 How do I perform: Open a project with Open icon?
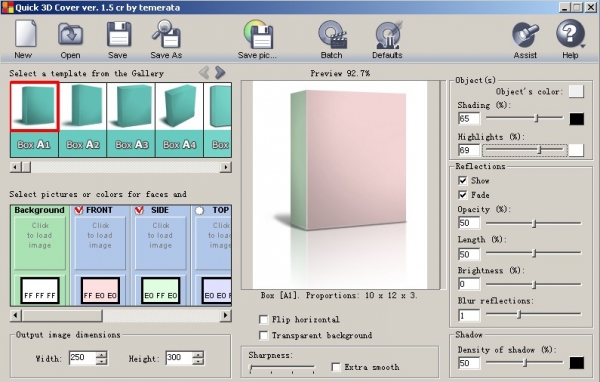pyautogui.click(x=70, y=34)
